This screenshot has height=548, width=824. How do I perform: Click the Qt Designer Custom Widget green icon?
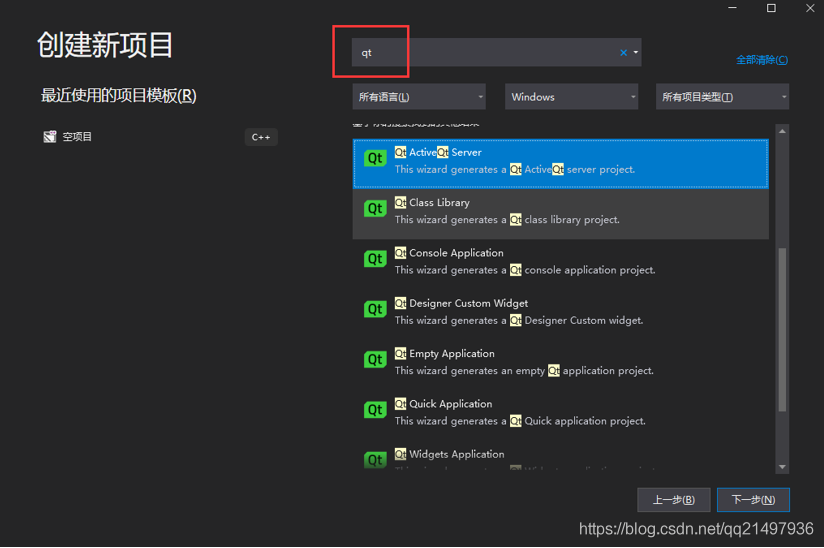coord(375,309)
